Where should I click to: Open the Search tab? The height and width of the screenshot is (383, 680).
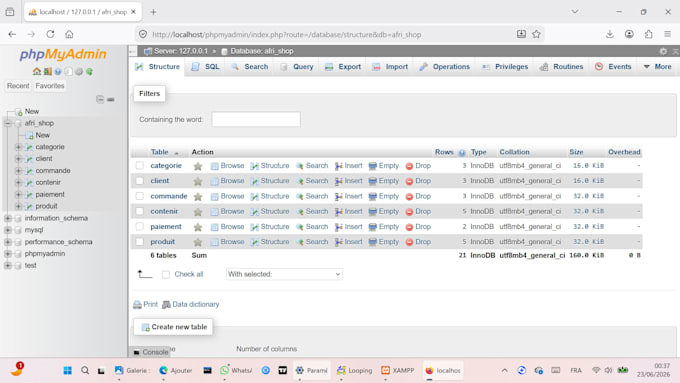click(x=250, y=67)
